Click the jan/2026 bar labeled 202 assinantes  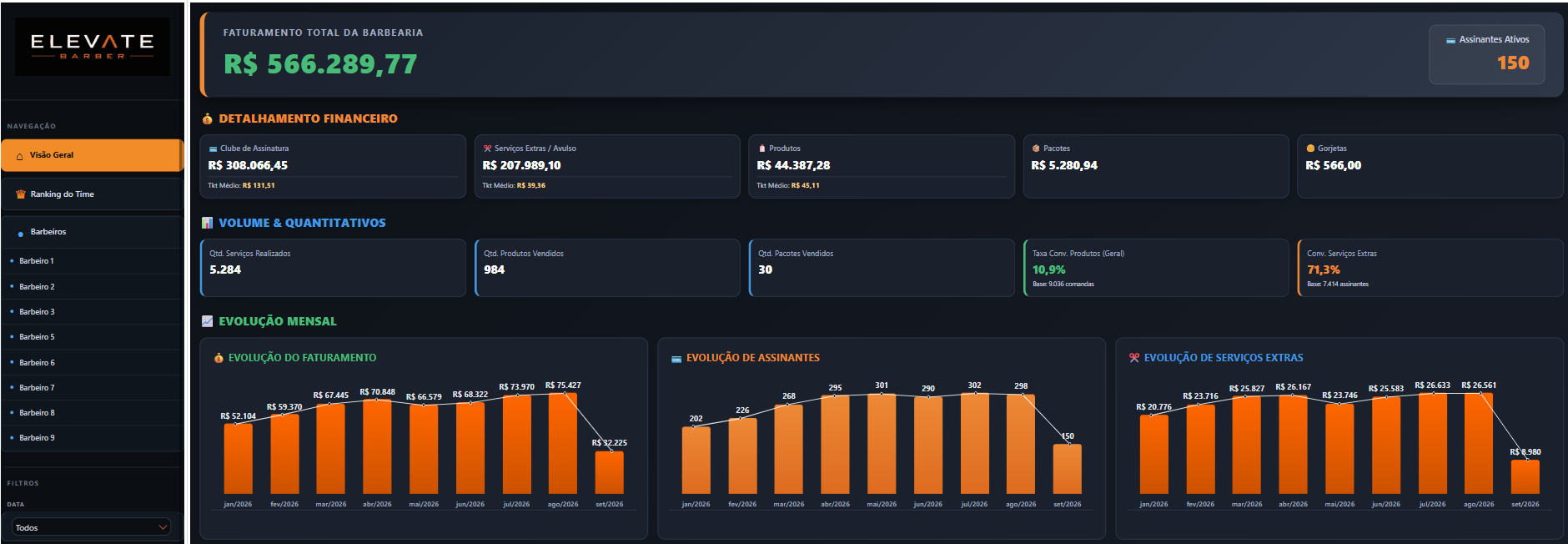(x=696, y=461)
